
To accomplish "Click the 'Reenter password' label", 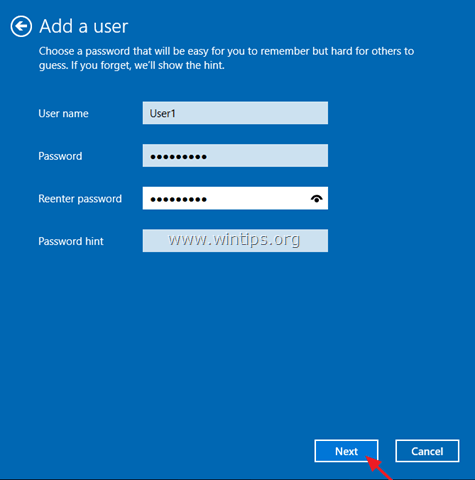I will [x=80, y=199].
